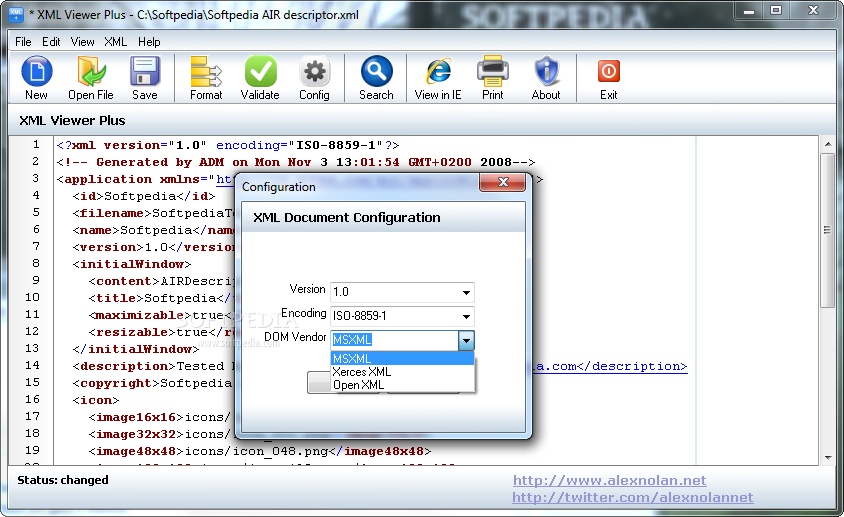This screenshot has width=844, height=517.
Task: Click the xml declaration on line 1
Action: 228,145
